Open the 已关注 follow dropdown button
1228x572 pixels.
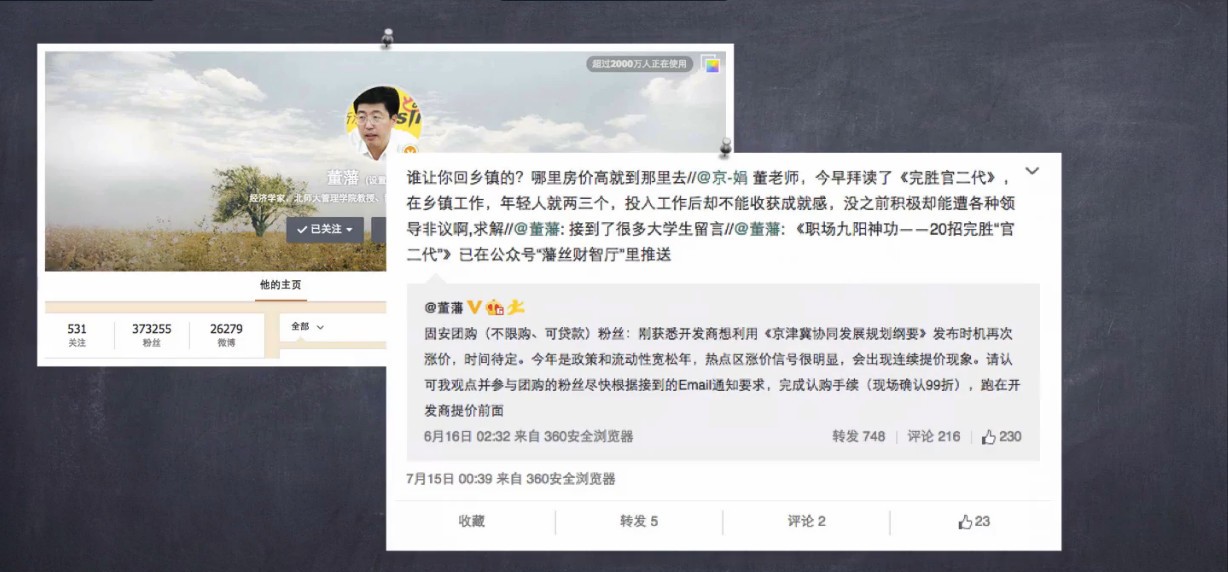[325, 229]
